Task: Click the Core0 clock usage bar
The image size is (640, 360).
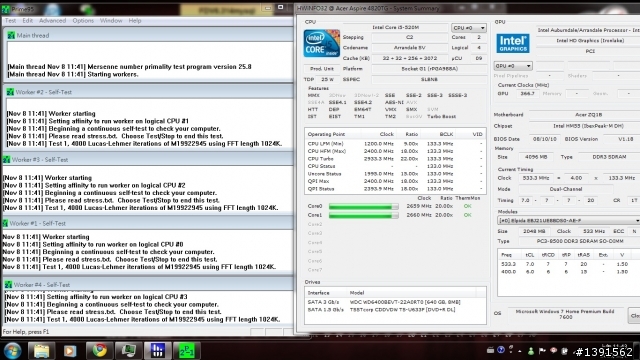Action: [x=363, y=207]
